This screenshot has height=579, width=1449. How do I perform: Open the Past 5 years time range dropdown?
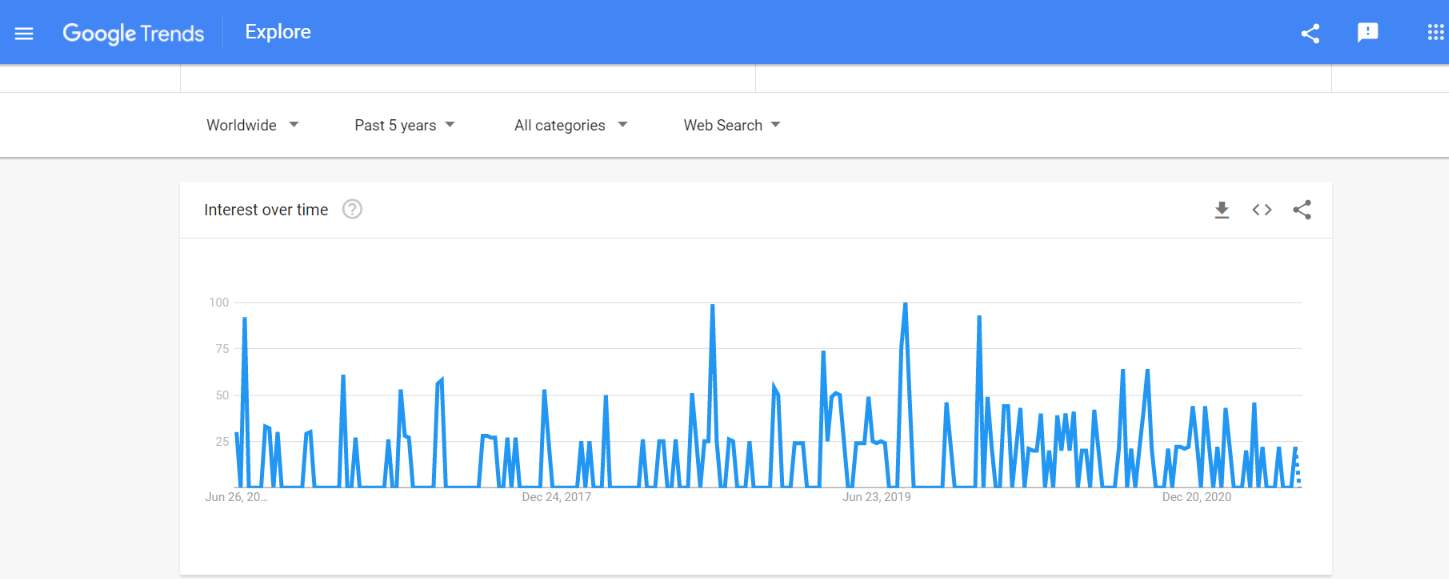click(404, 125)
